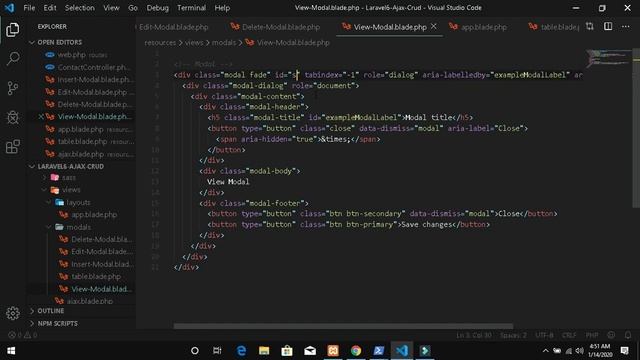Open the Manage gear icon
640x360 pixels.
[13, 313]
